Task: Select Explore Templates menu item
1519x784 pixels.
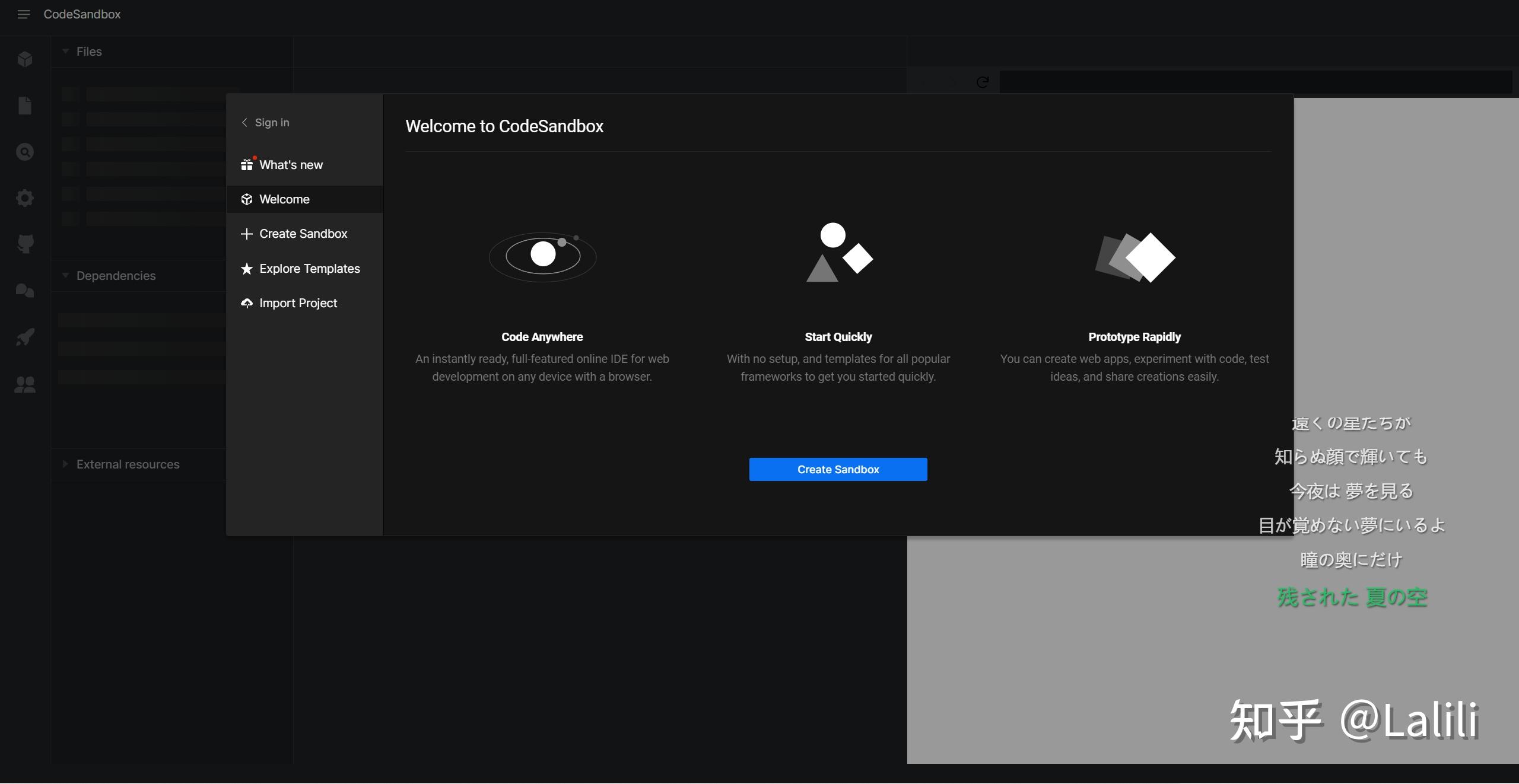Action: 309,269
